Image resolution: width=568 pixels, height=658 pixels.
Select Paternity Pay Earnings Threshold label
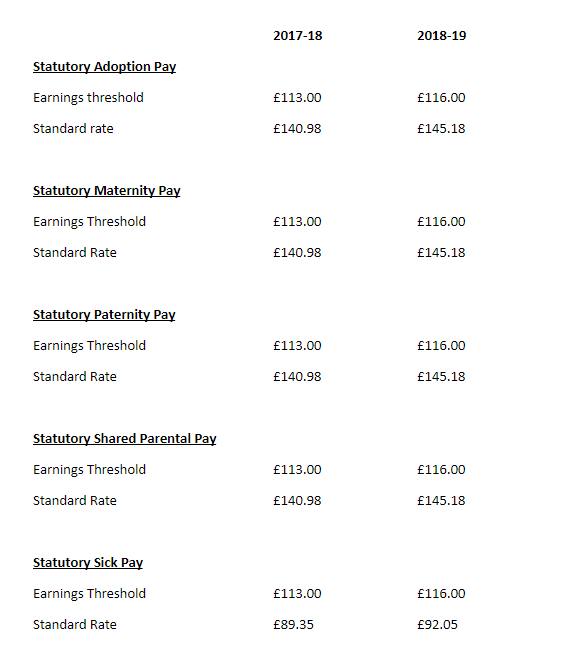pyautogui.click(x=89, y=346)
